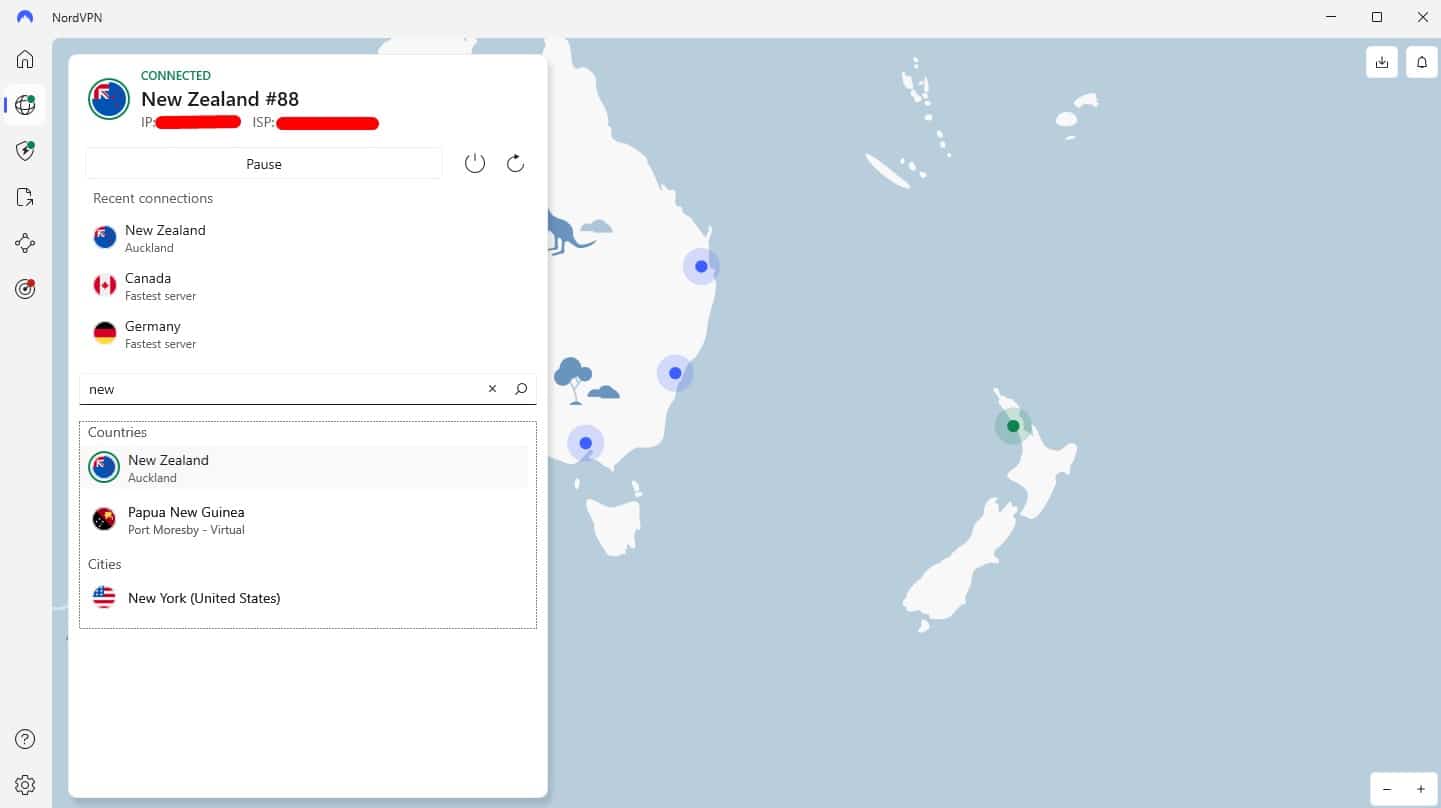This screenshot has height=808, width=1441.
Task: Click the disconnect power icon
Action: (x=475, y=163)
